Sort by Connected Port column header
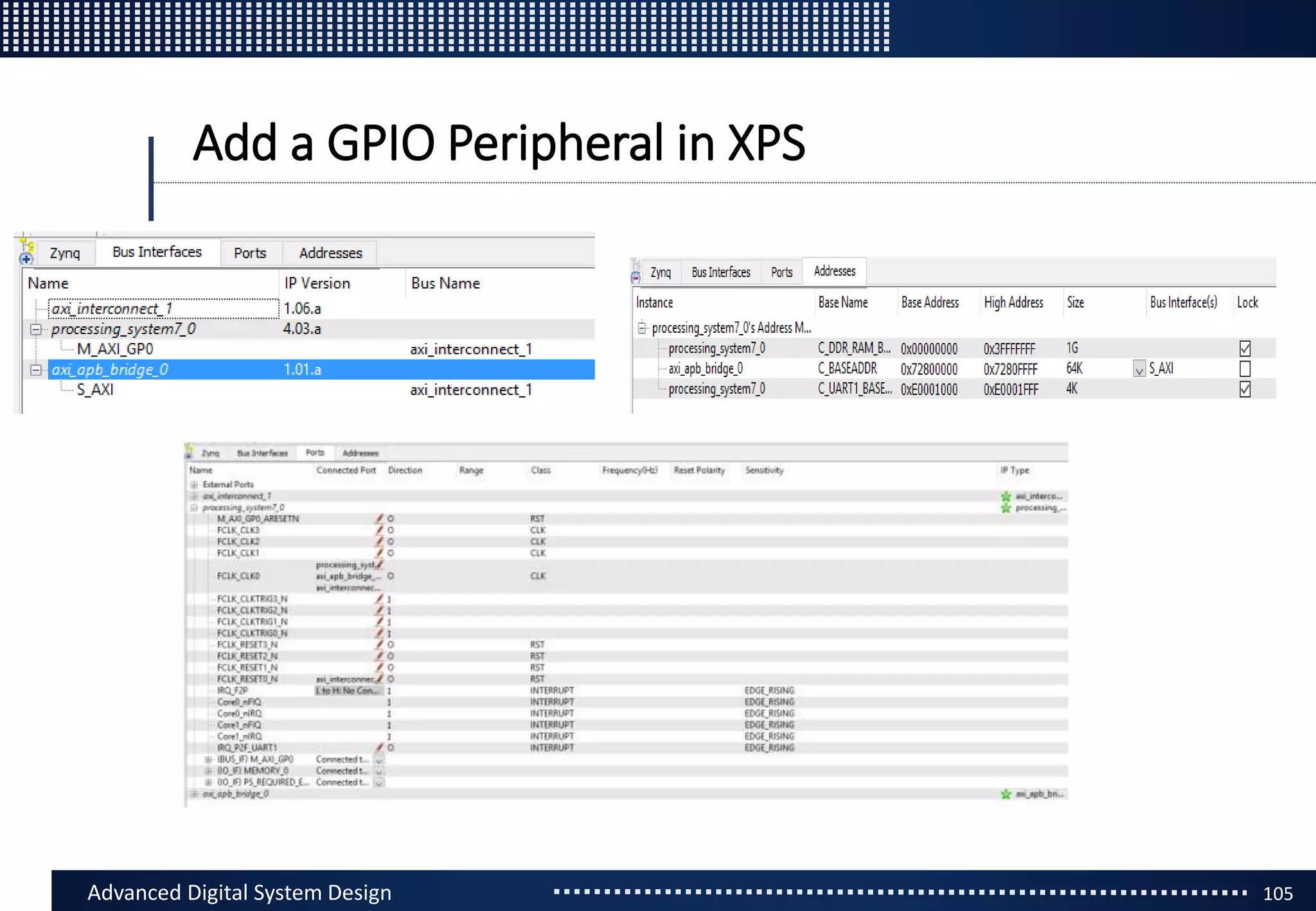Viewport: 1316px width, 911px height. (346, 470)
